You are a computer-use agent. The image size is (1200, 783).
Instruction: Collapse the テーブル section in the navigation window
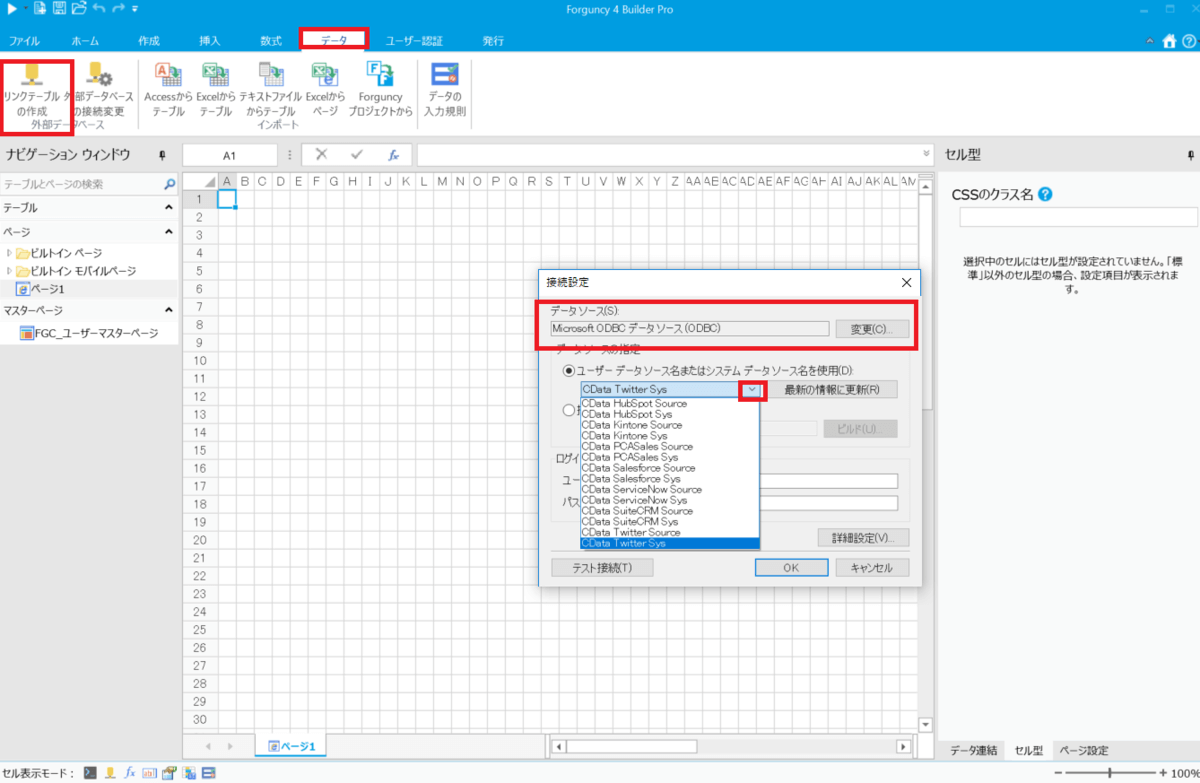[168, 208]
